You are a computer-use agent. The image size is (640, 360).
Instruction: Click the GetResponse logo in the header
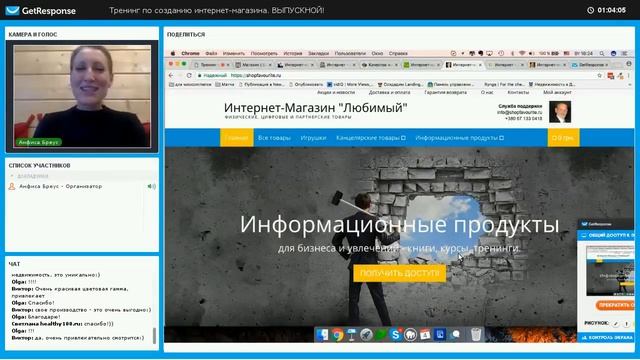tap(40, 11)
